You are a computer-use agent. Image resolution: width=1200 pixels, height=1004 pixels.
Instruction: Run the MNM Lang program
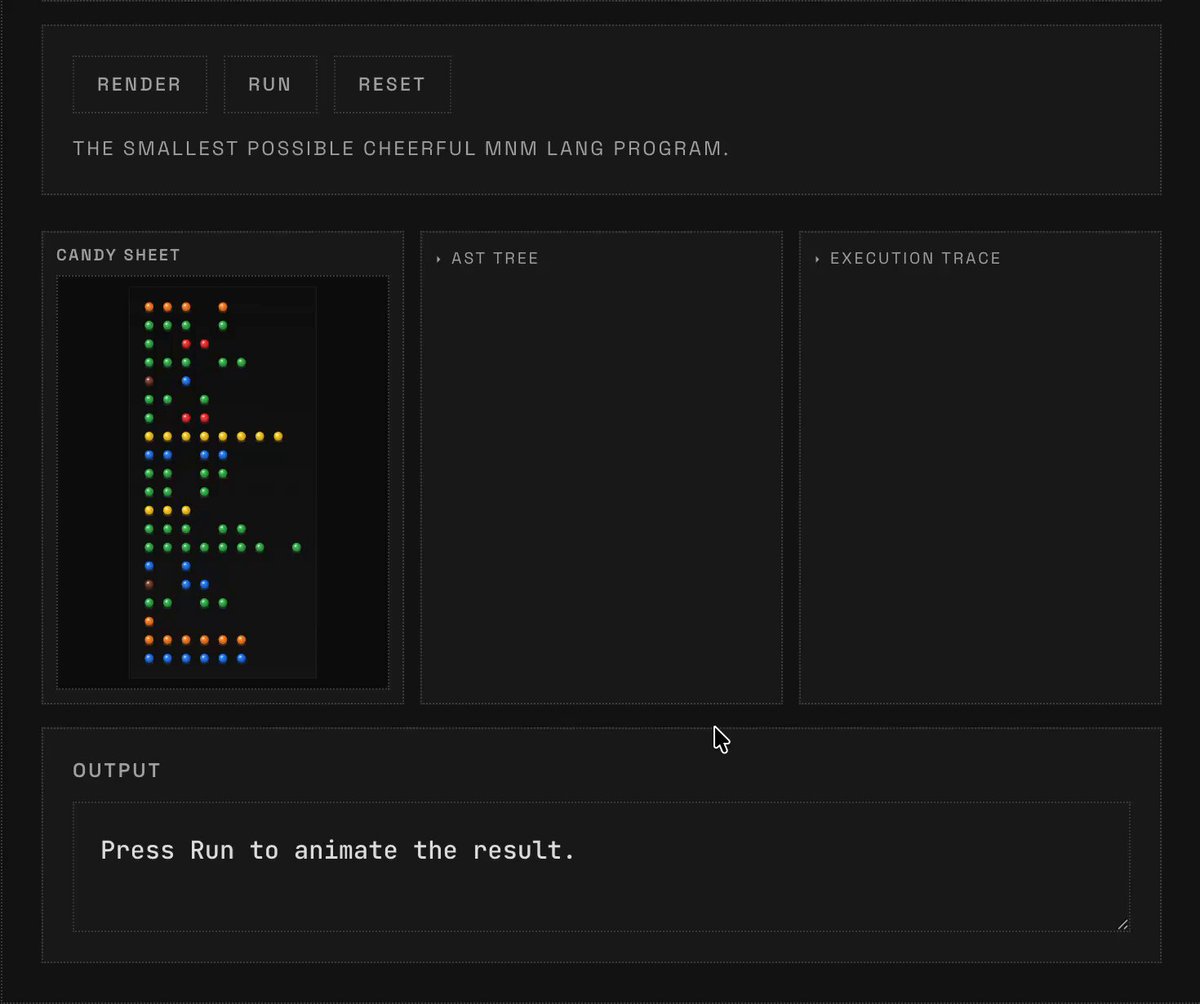coord(270,84)
